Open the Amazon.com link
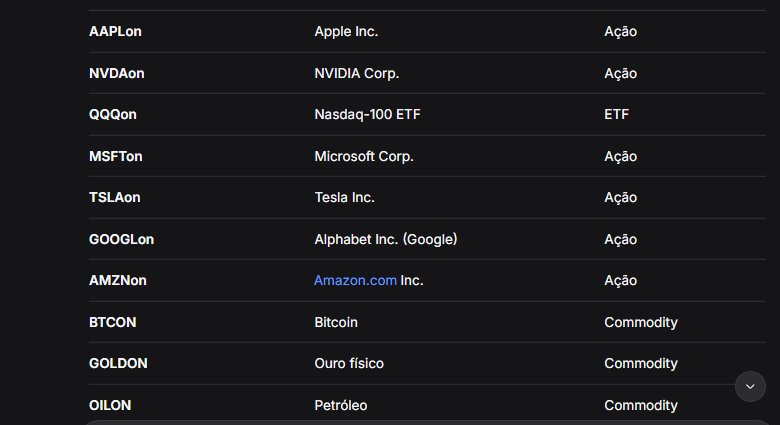This screenshot has width=780, height=425. (x=355, y=280)
